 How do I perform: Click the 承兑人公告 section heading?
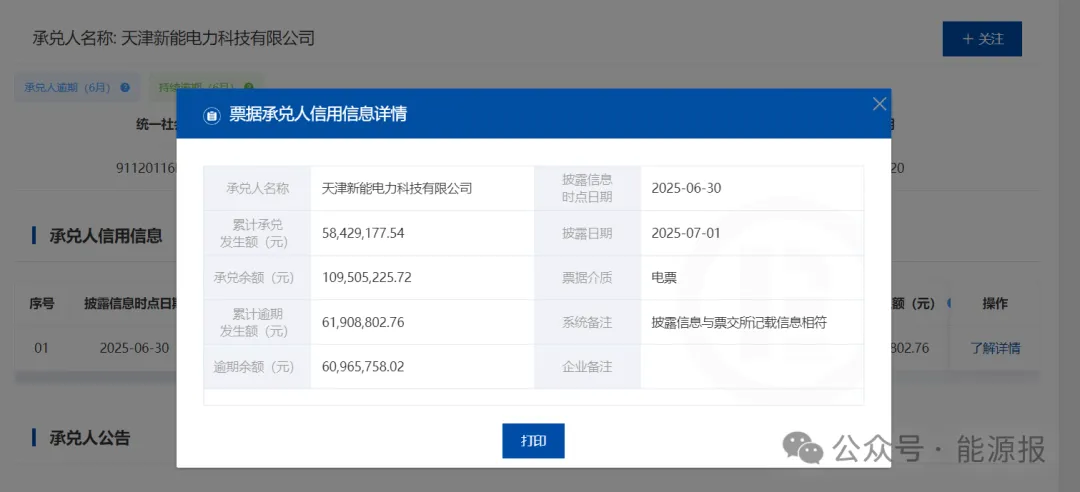click(x=89, y=438)
